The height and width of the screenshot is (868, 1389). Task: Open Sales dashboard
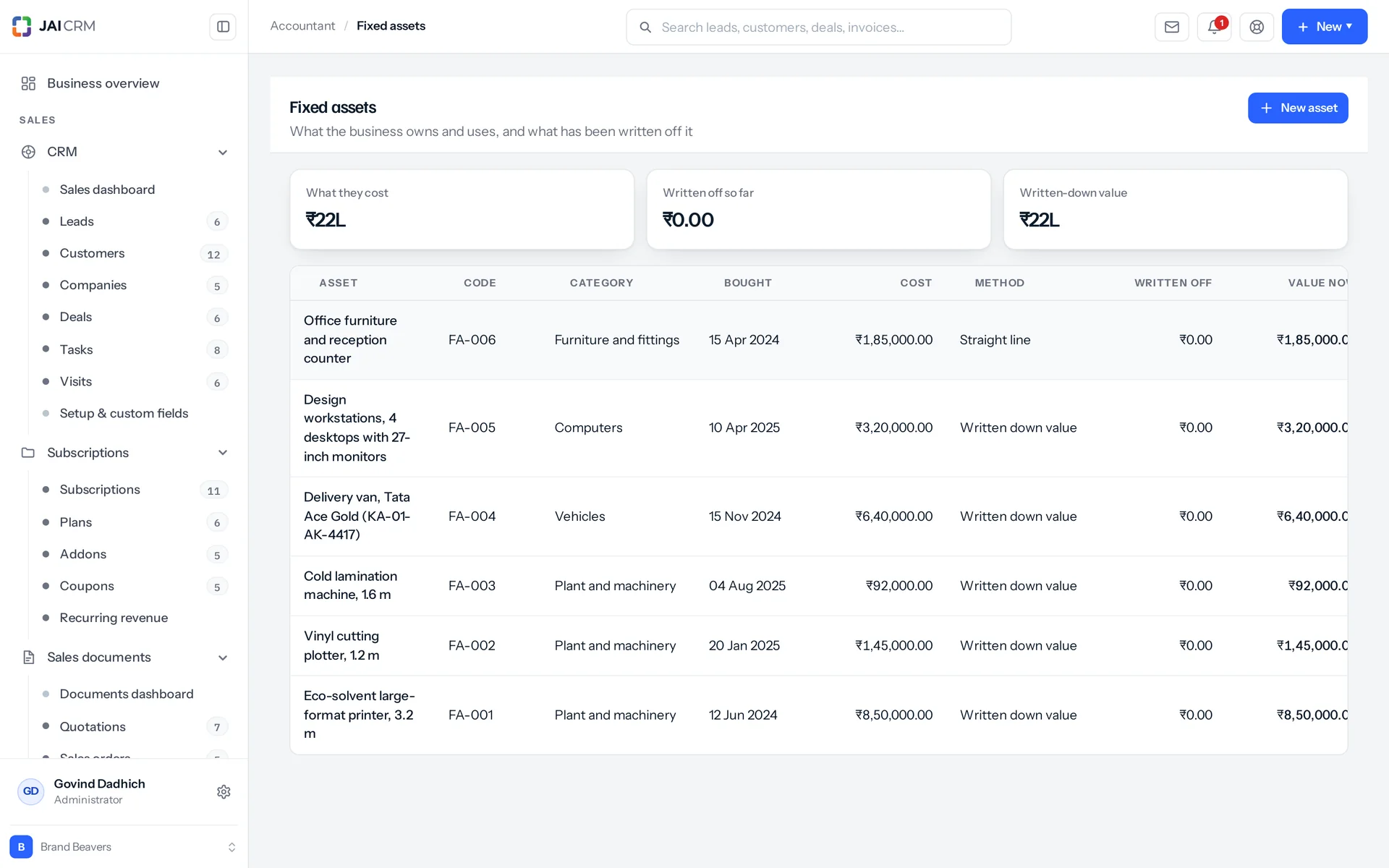click(107, 190)
